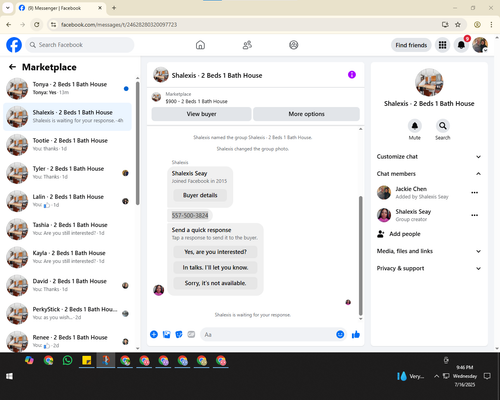Open Chrome three-dot menu
This screenshot has height=400, width=500.
(491, 25)
